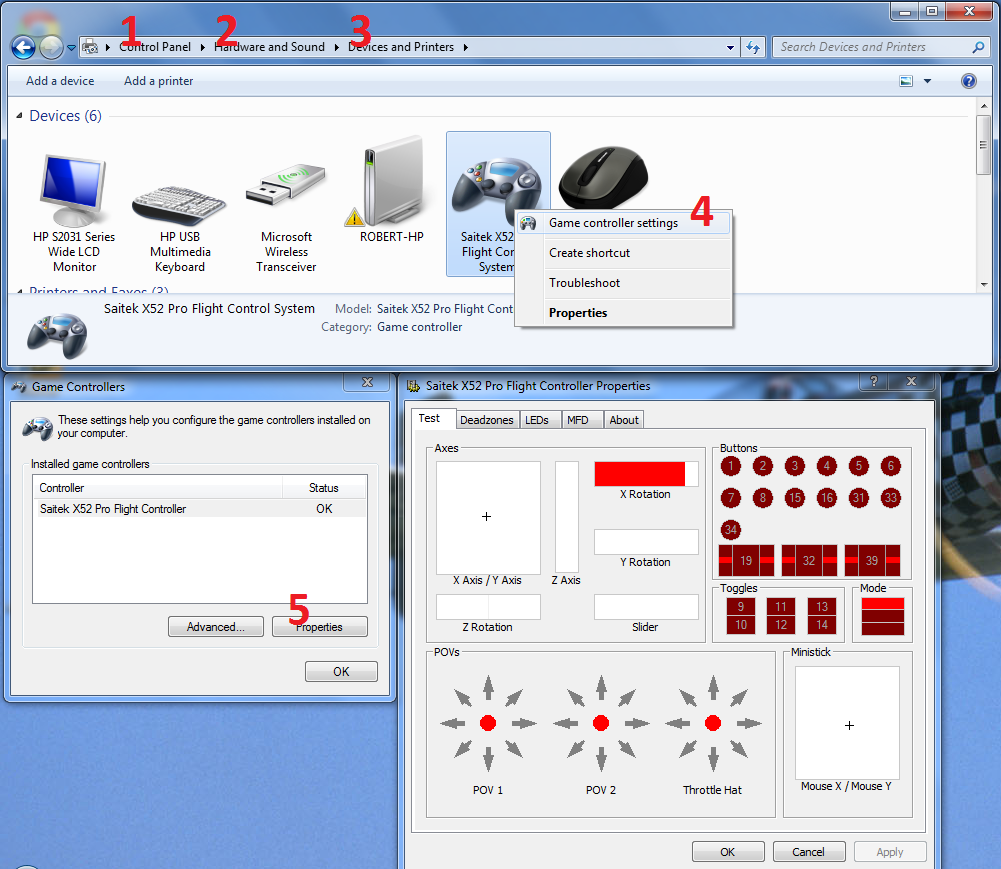Expand the chevron before Control Panel breadcrumb

108,47
